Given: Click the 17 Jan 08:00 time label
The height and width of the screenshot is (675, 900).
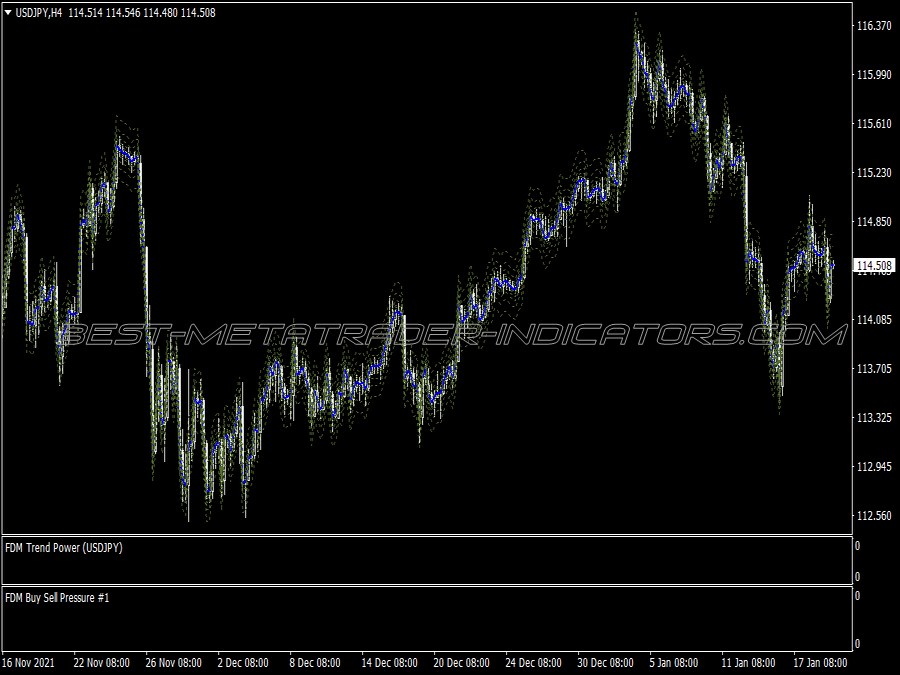Looking at the screenshot, I should click(x=820, y=663).
